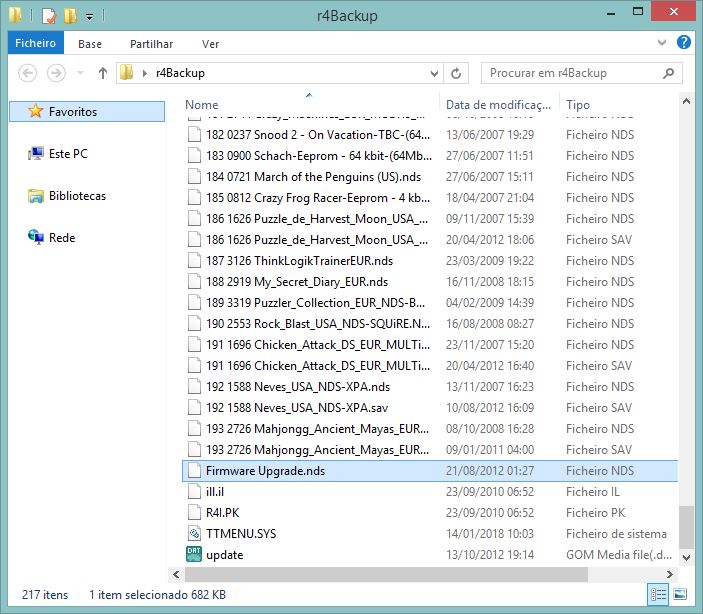Select the R4I.PK file
The image size is (703, 614).
[x=430, y=513]
